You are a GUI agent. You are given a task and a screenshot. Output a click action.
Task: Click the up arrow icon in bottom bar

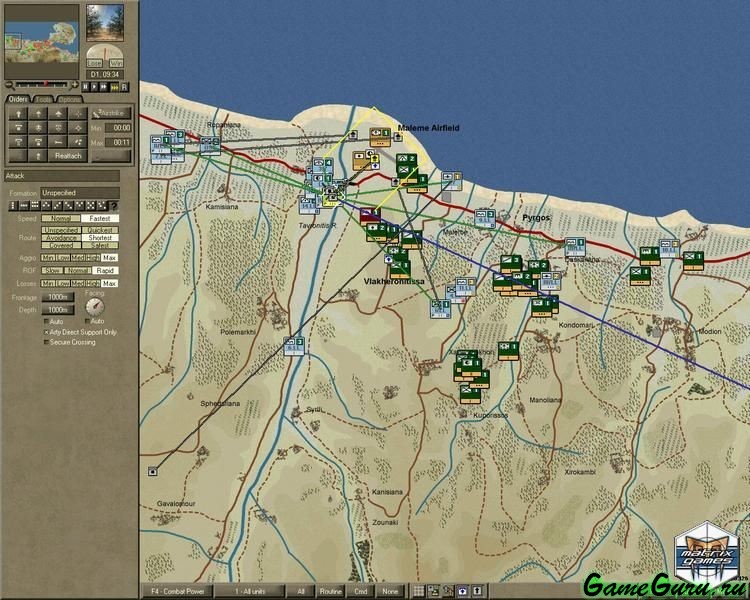point(477,591)
